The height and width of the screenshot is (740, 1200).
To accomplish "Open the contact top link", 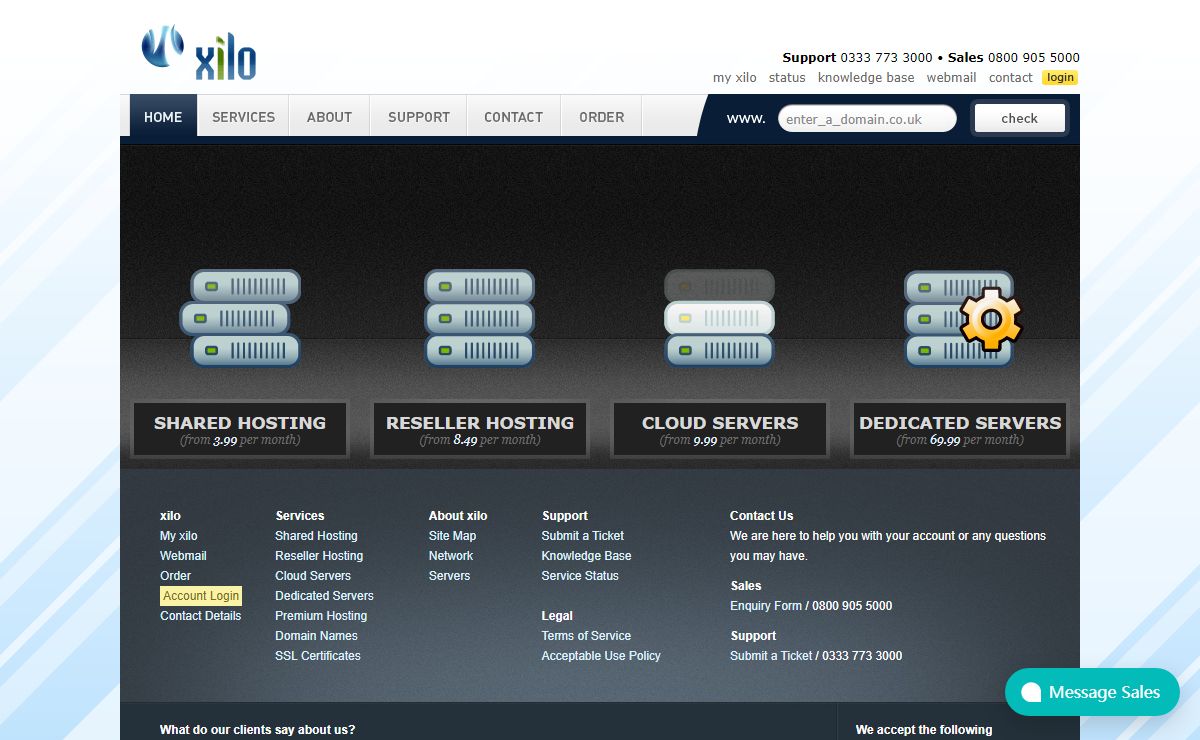I will tap(1011, 77).
